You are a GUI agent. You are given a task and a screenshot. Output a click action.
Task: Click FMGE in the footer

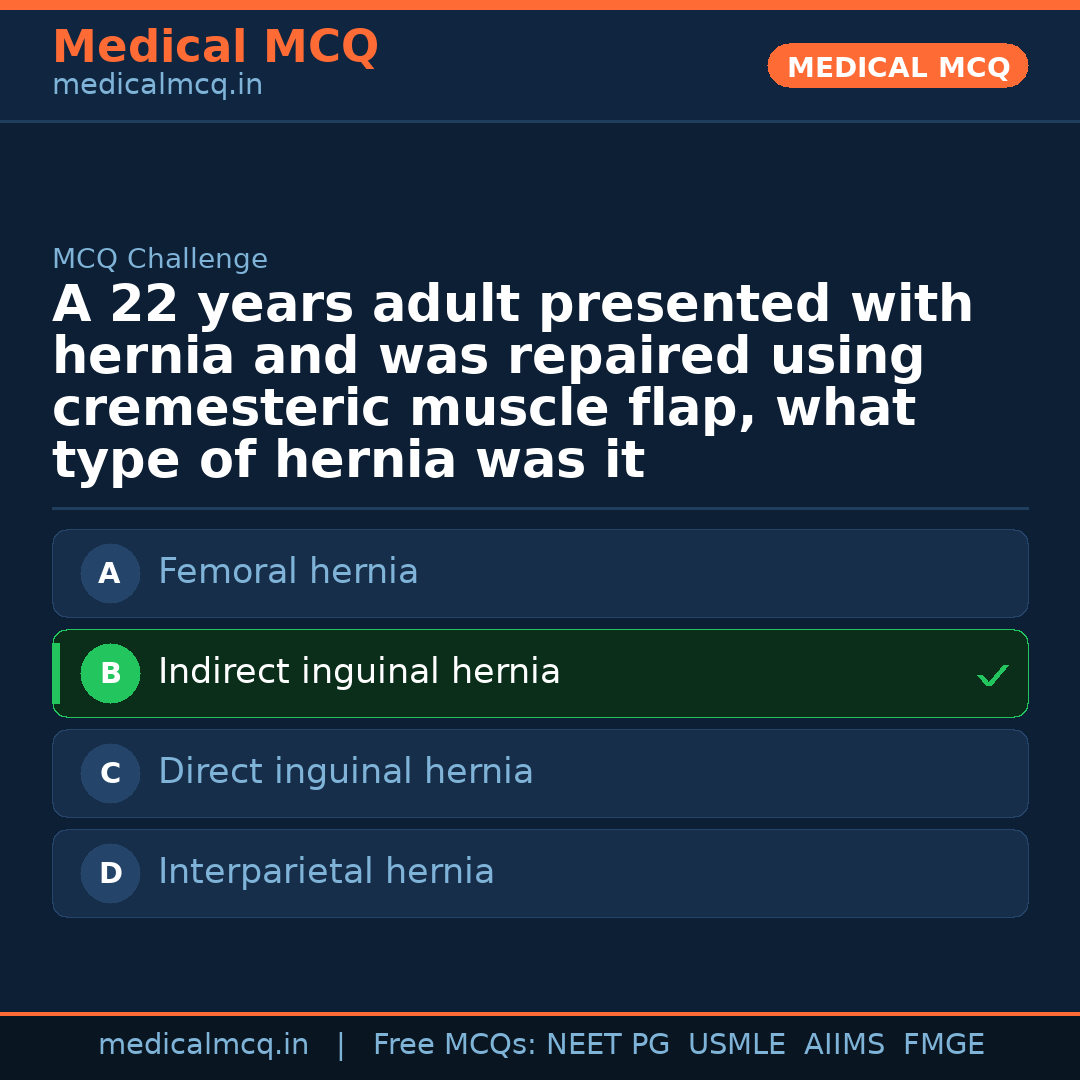(x=943, y=1045)
